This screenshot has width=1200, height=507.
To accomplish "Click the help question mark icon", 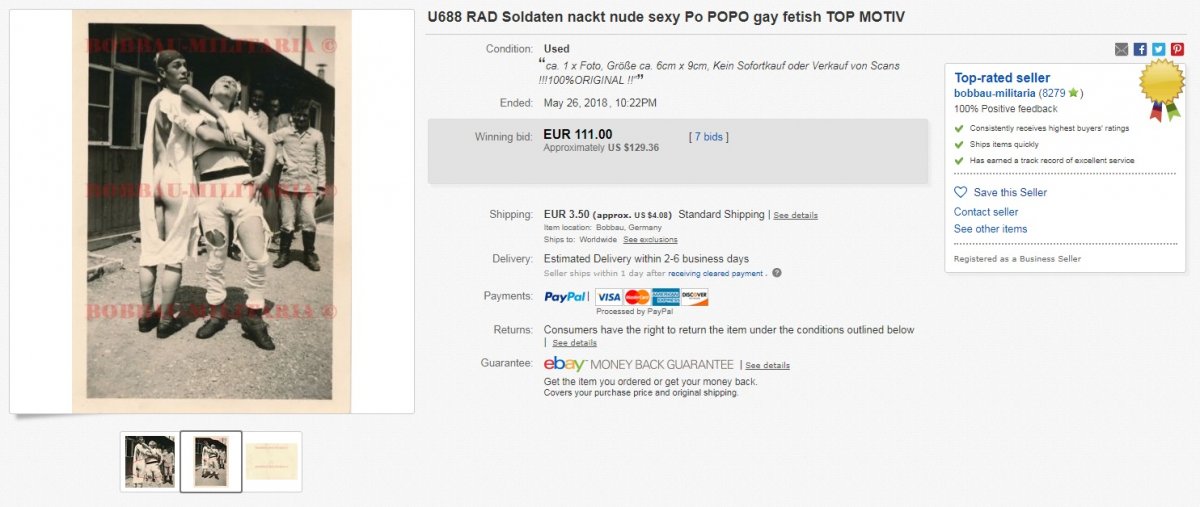I will [x=777, y=273].
